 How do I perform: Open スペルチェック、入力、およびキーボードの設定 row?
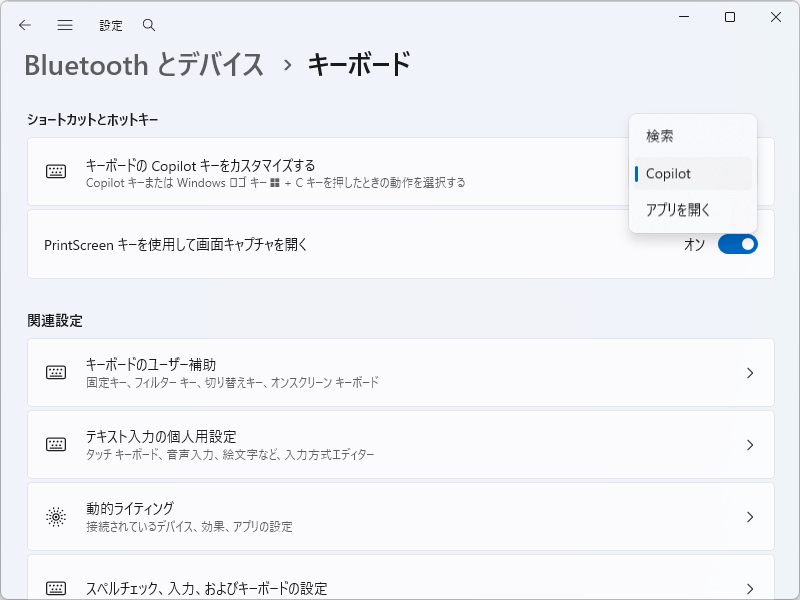(x=401, y=577)
